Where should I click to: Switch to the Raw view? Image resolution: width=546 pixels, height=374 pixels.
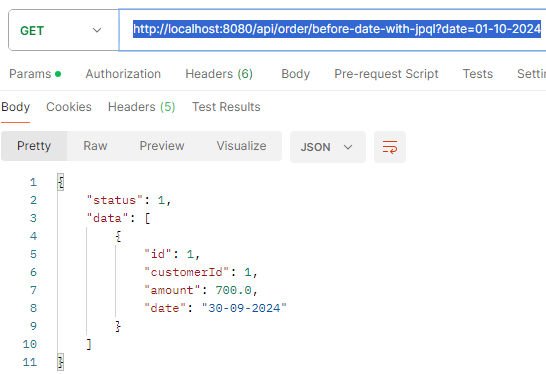95,146
